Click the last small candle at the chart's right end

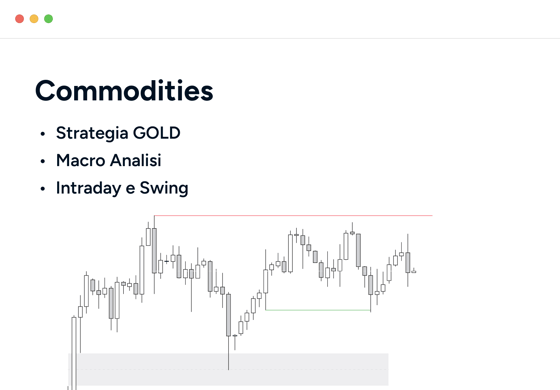tap(414, 271)
